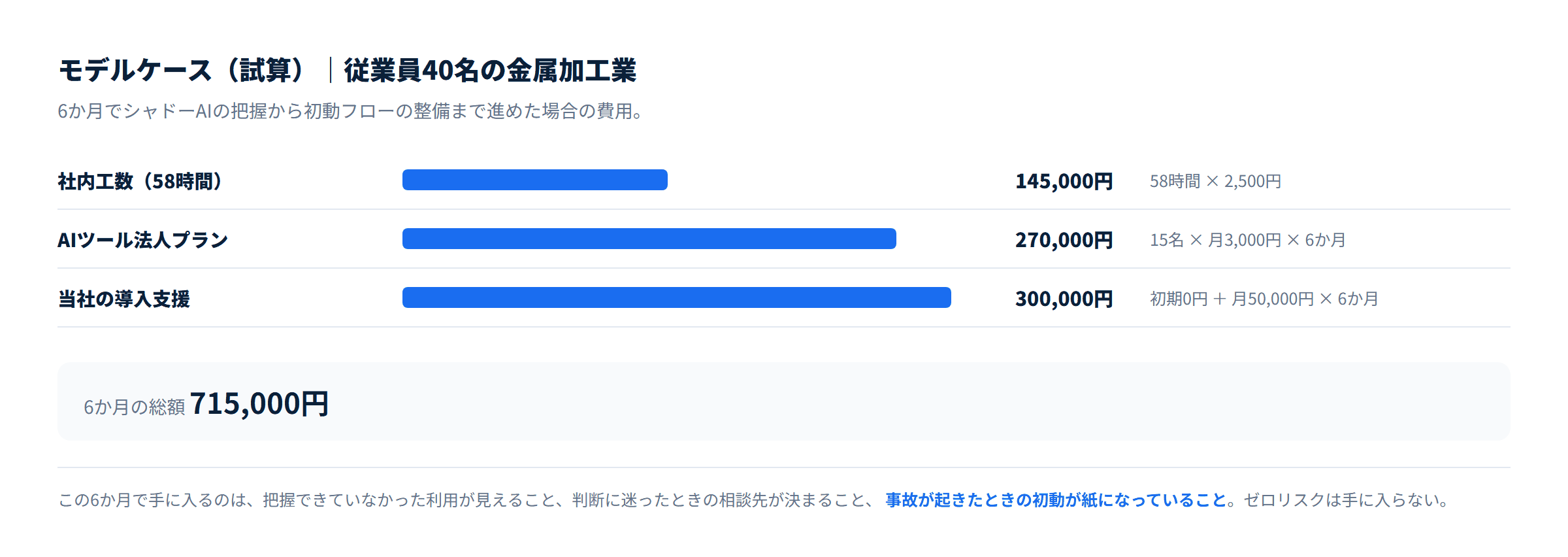Select the 58時間 × 2,500円 formula note
Viewport: 1568px width, 557px height.
1215,181
